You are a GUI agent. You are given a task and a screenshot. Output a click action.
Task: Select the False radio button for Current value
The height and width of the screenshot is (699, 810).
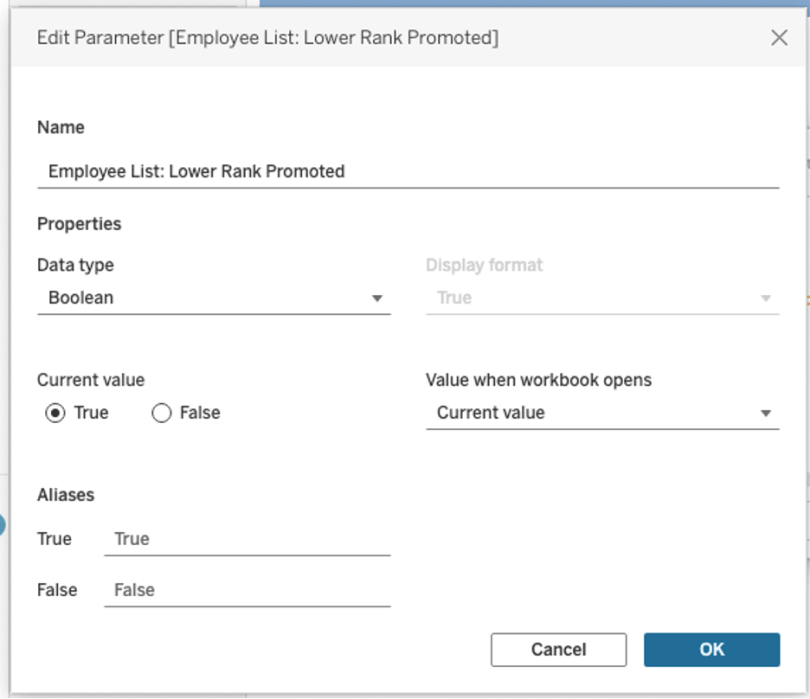coord(161,413)
